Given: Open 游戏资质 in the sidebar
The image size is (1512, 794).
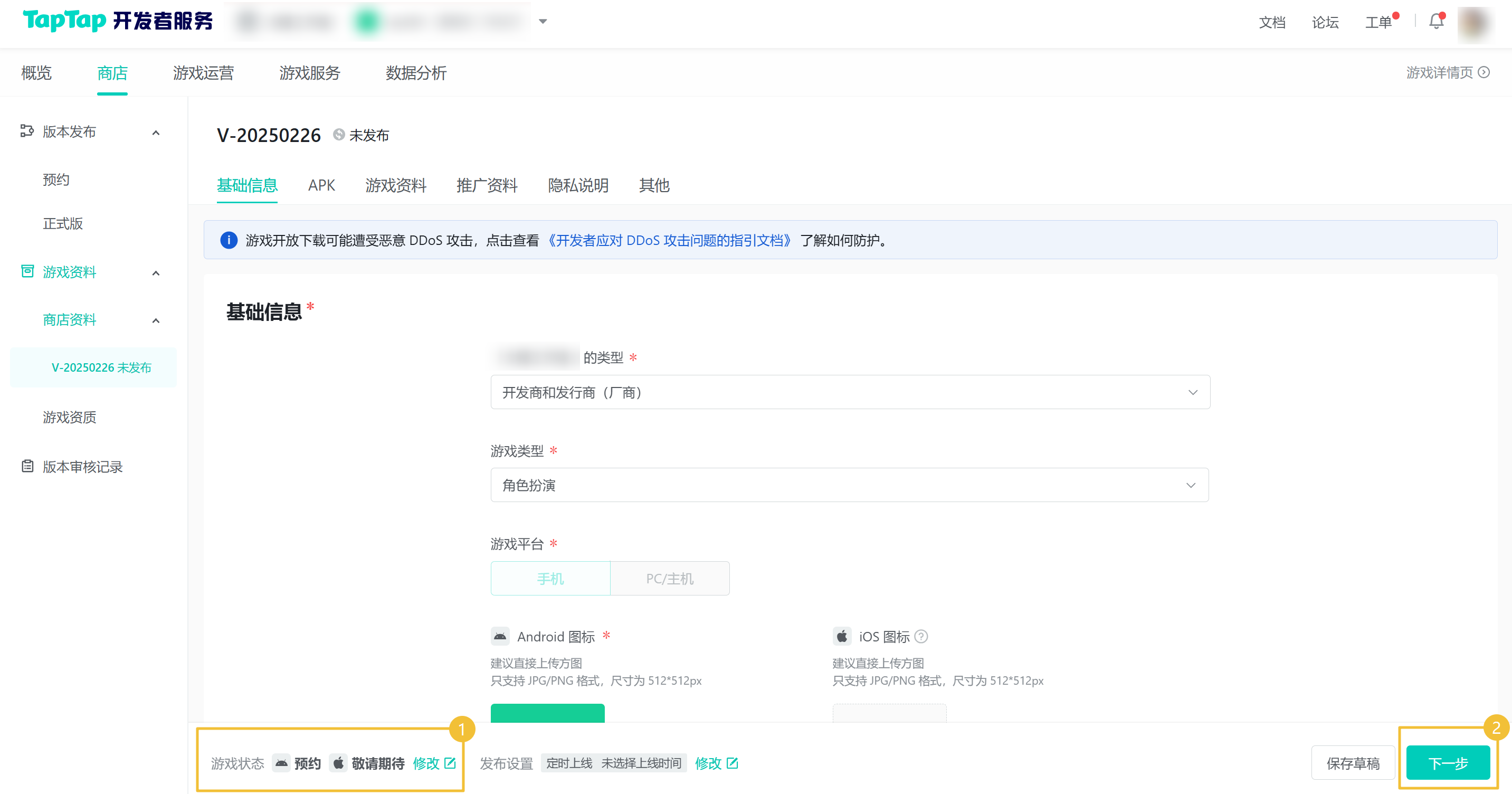Looking at the screenshot, I should pyautogui.click(x=69, y=417).
